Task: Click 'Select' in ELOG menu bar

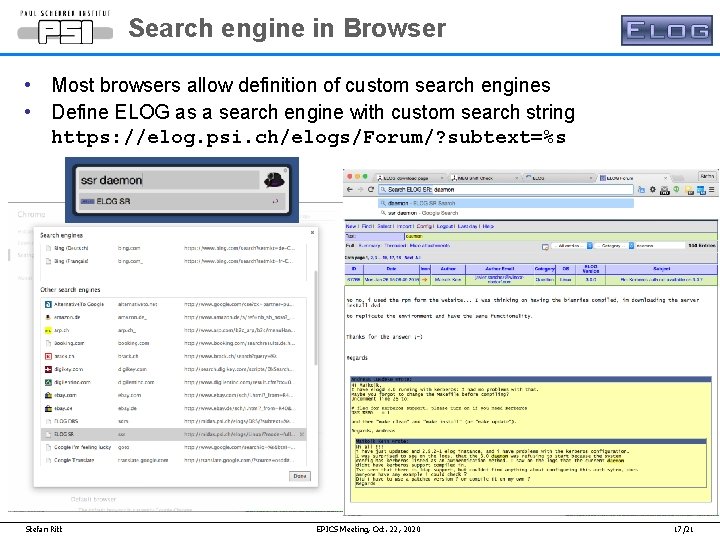Action: point(384,226)
